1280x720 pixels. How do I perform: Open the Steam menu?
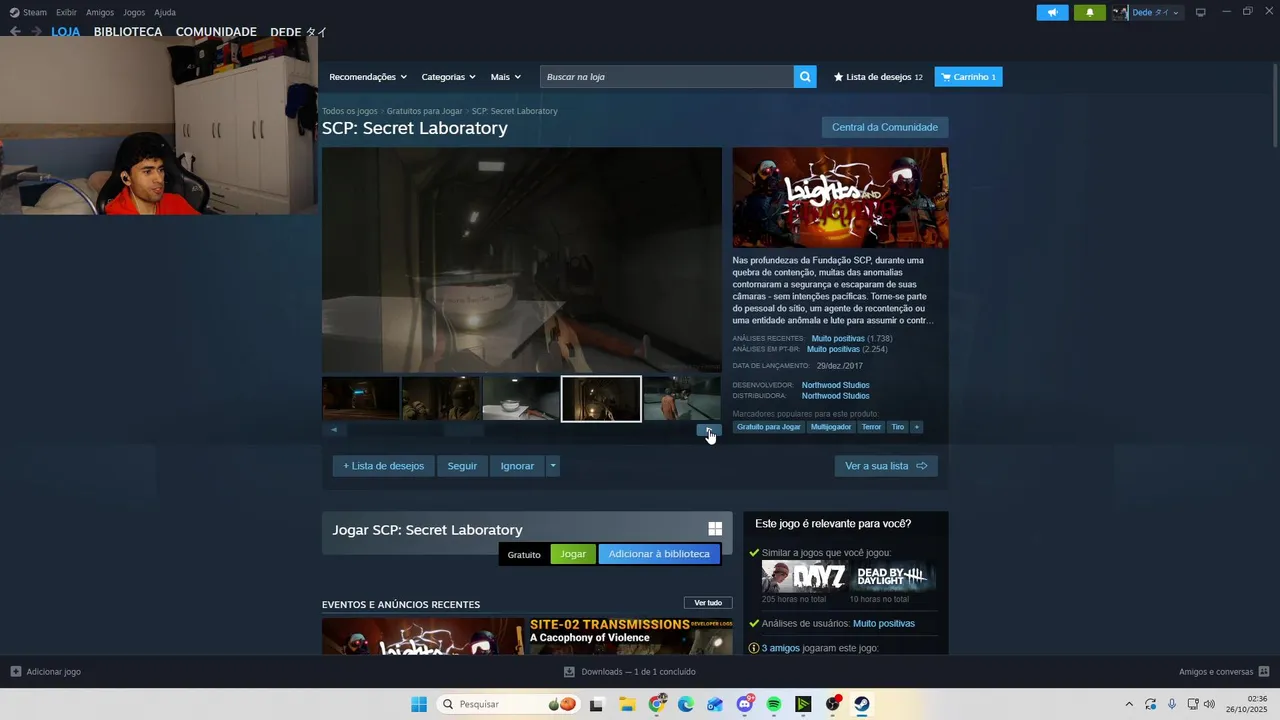click(x=28, y=13)
